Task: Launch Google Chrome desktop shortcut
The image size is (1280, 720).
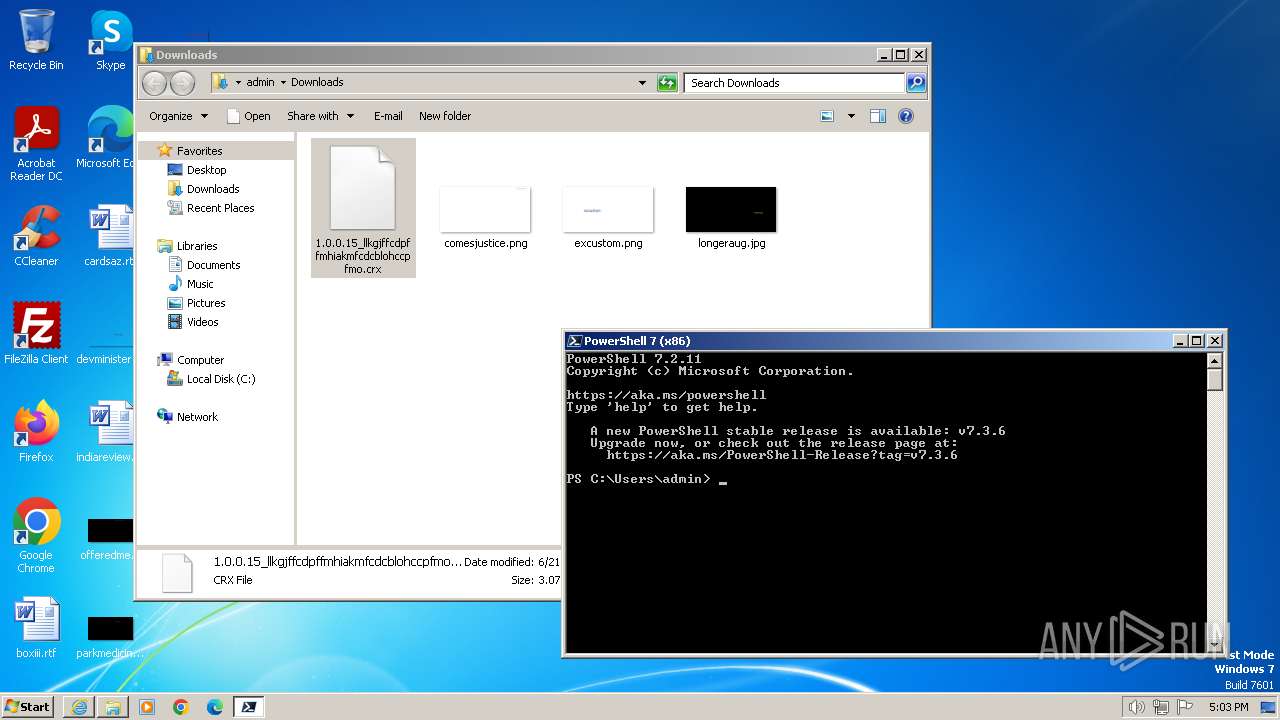Action: point(36,536)
